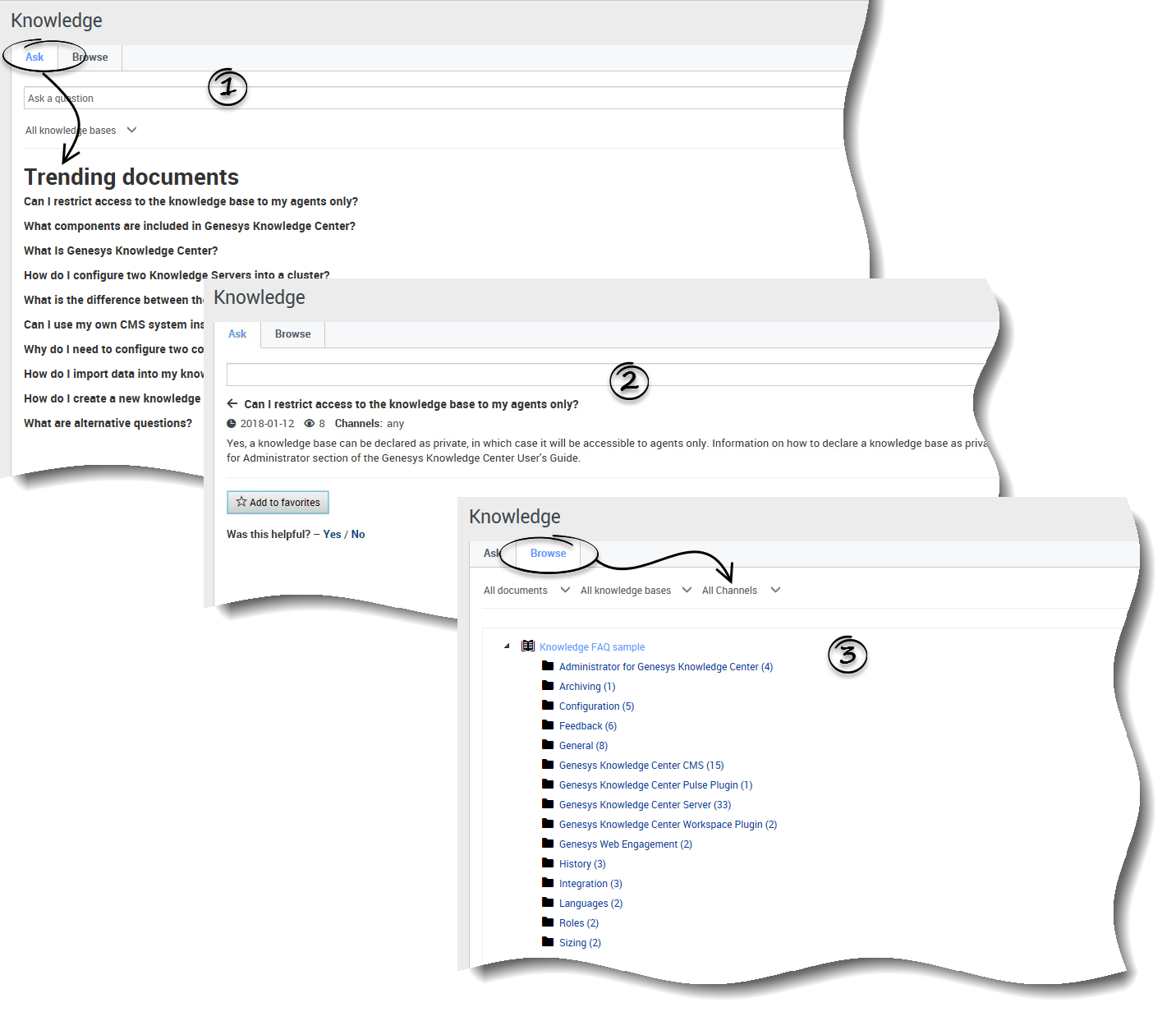Open the Genesys Knowledge Center Server category
This screenshot has width=1176, height=1035.
pyautogui.click(x=644, y=804)
